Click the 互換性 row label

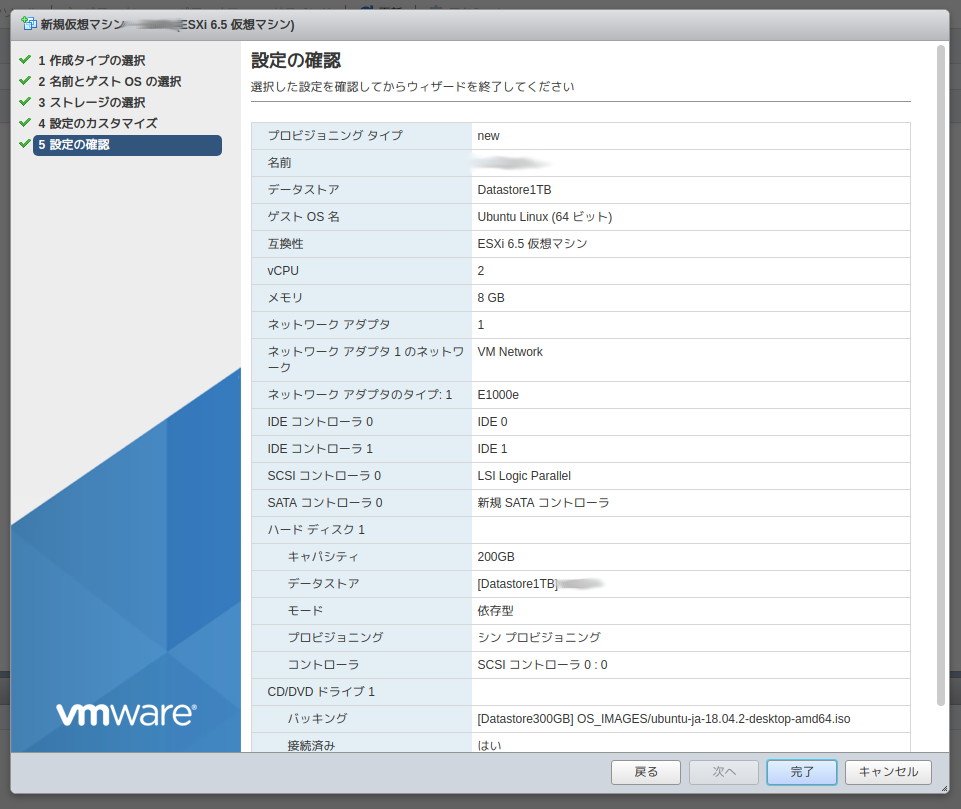pyautogui.click(x=285, y=244)
